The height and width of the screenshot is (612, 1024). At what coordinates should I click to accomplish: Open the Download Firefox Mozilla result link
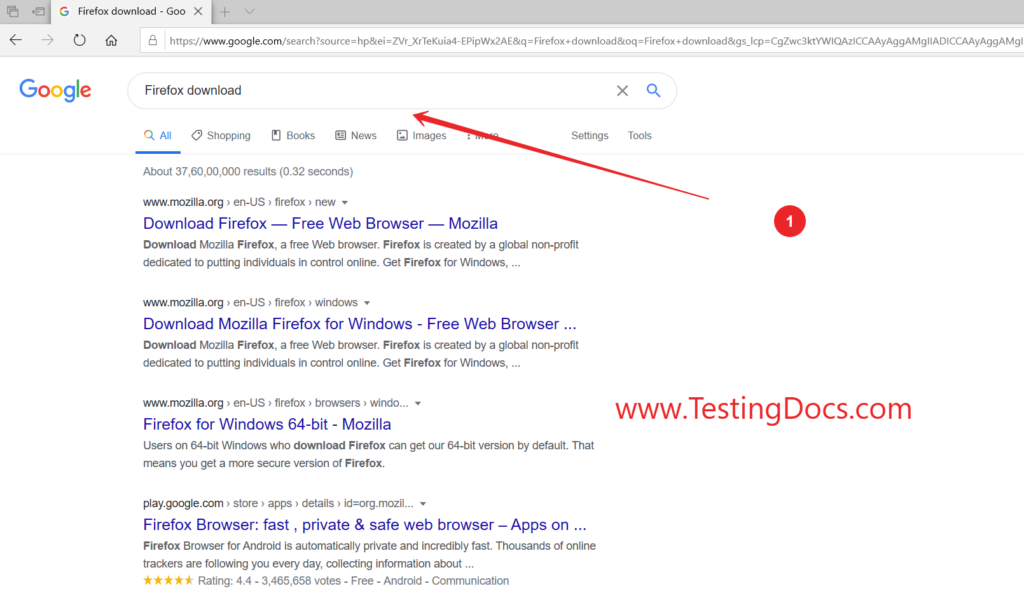tap(320, 223)
